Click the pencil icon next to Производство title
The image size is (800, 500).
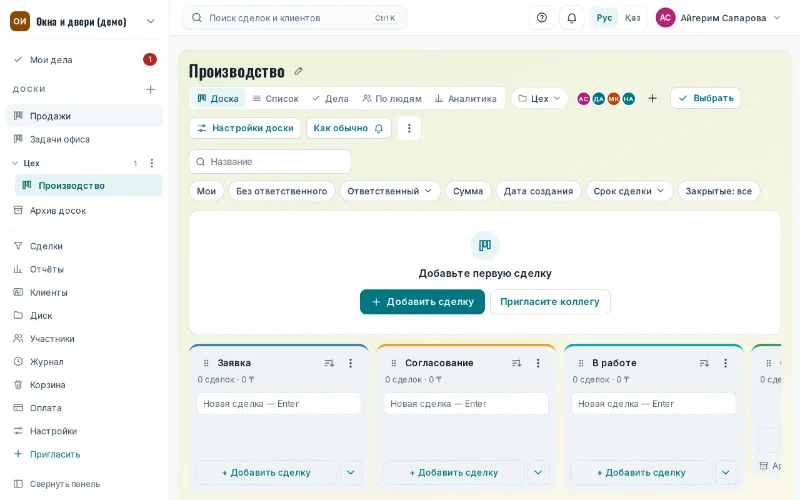(x=298, y=71)
